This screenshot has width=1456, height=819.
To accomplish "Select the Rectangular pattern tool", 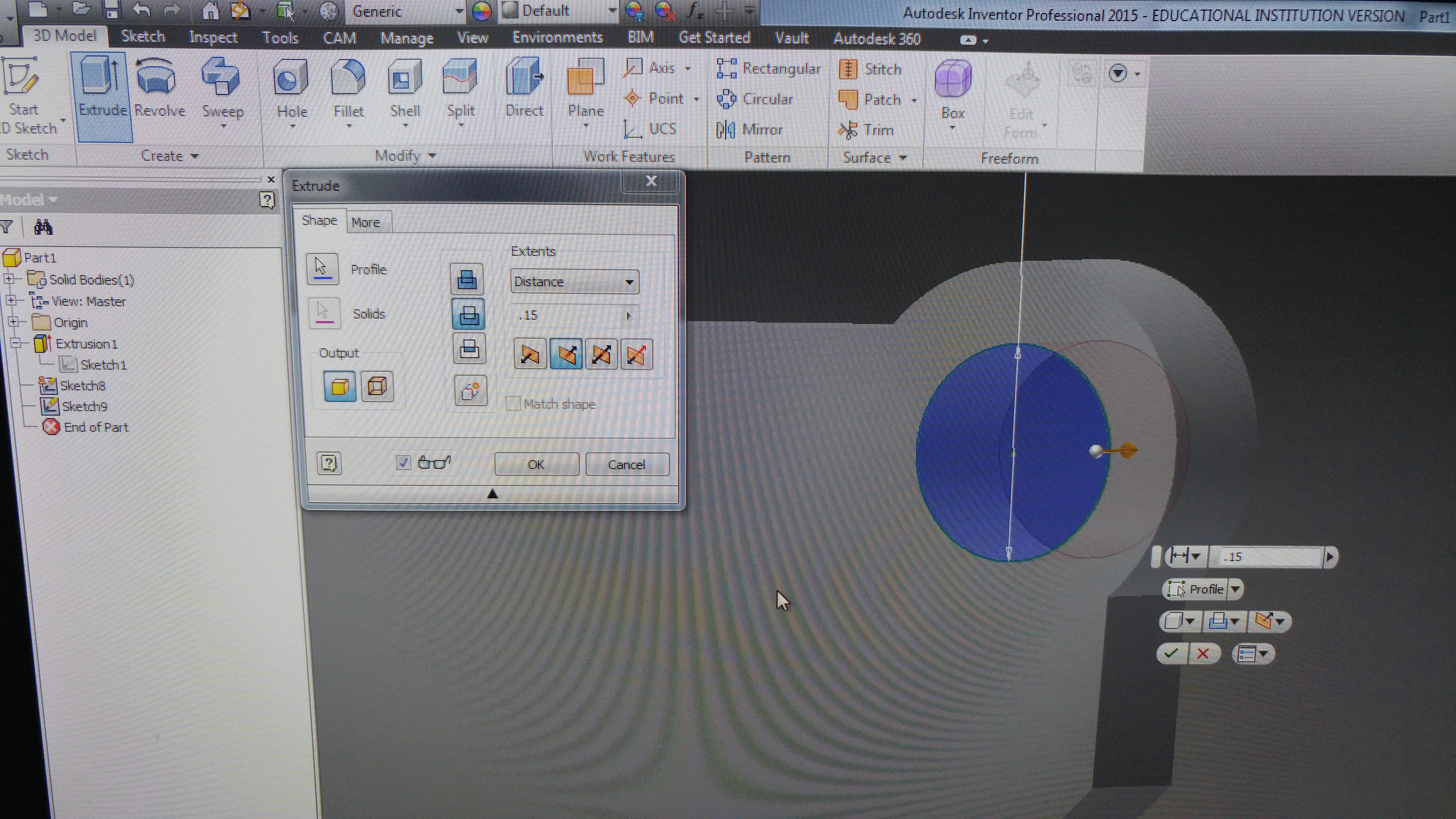I will click(769, 69).
